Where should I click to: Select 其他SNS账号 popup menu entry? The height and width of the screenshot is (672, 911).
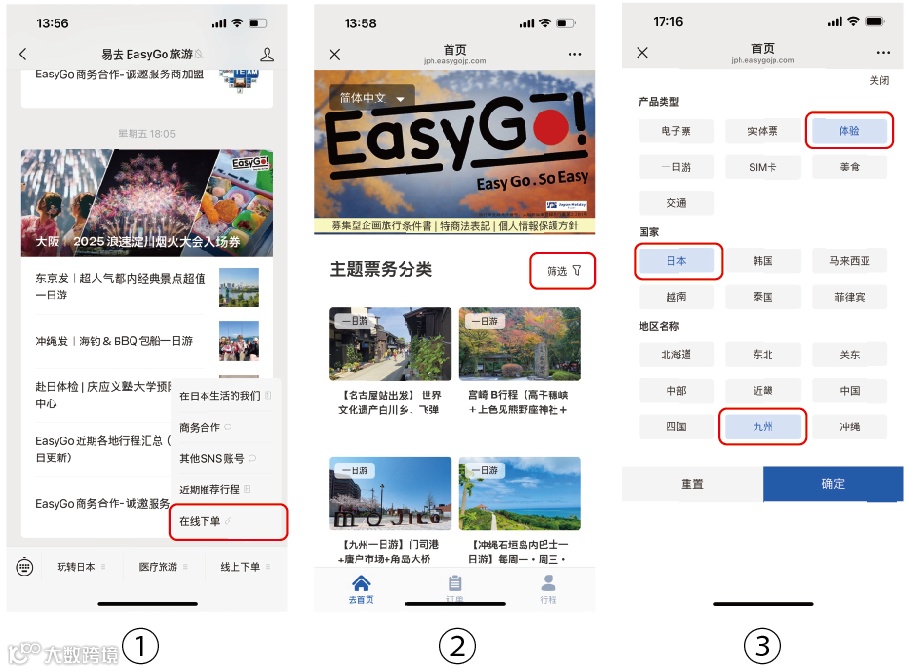[225, 458]
